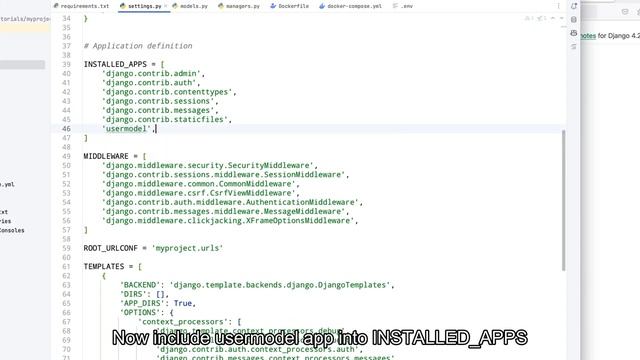The image size is (640, 360).
Task: Click CommonMiddleware entry on line 52
Action: [198, 184]
